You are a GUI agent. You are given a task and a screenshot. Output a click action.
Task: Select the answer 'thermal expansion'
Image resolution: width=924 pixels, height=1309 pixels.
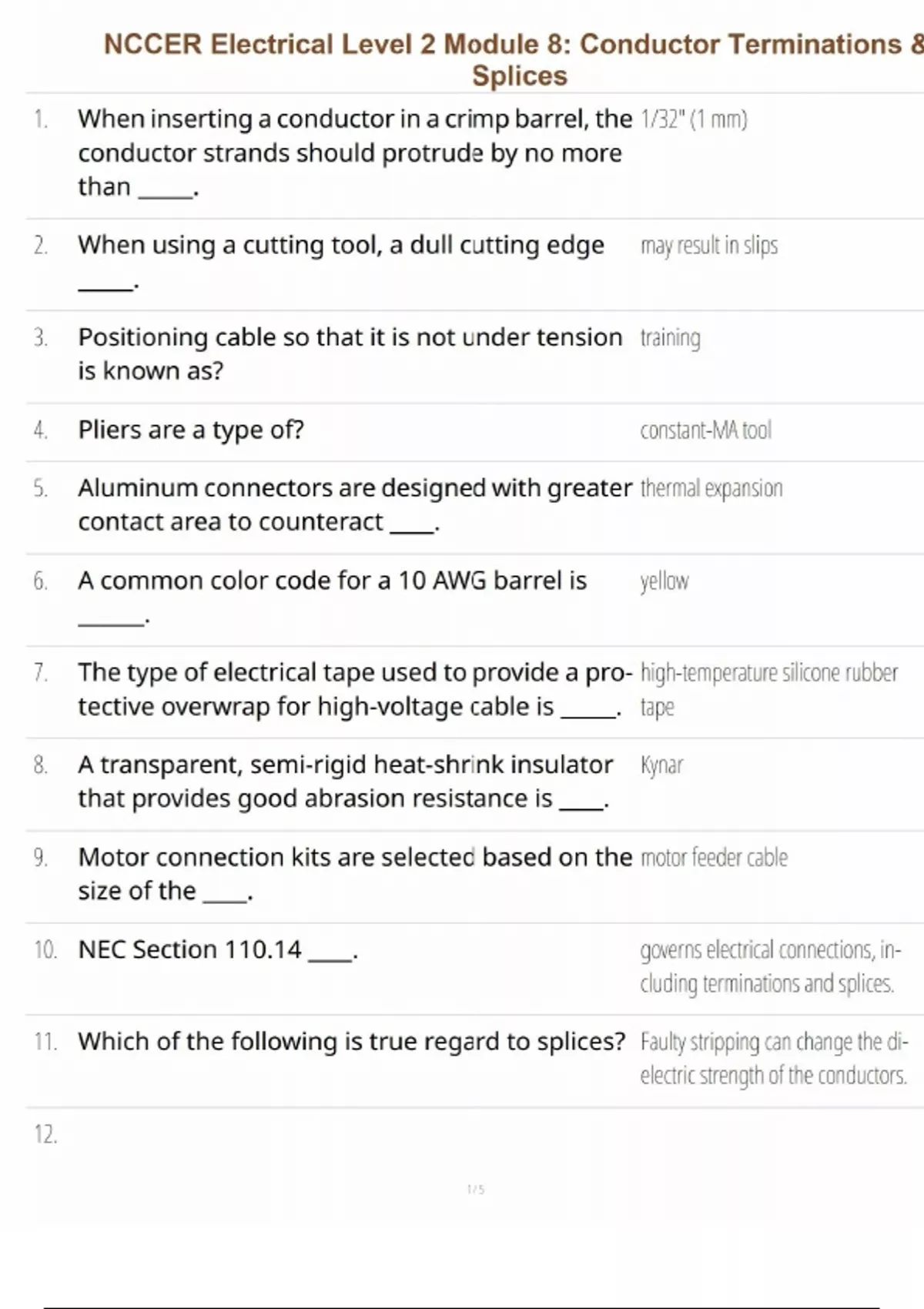click(x=711, y=488)
